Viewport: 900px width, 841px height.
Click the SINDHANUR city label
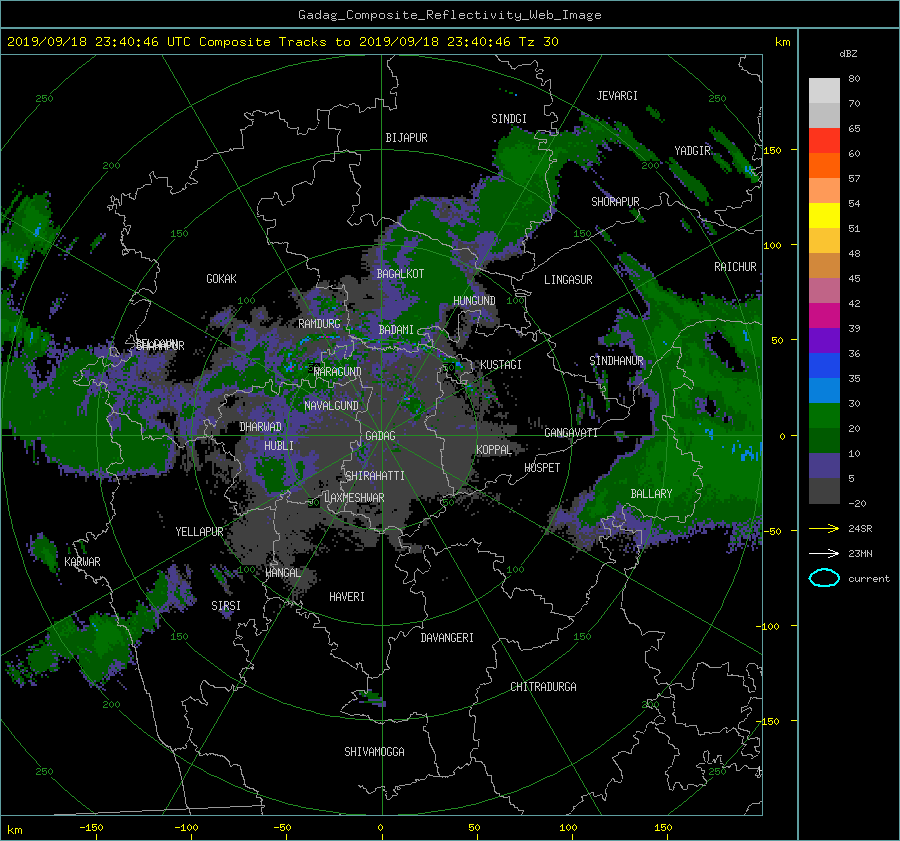[616, 361]
